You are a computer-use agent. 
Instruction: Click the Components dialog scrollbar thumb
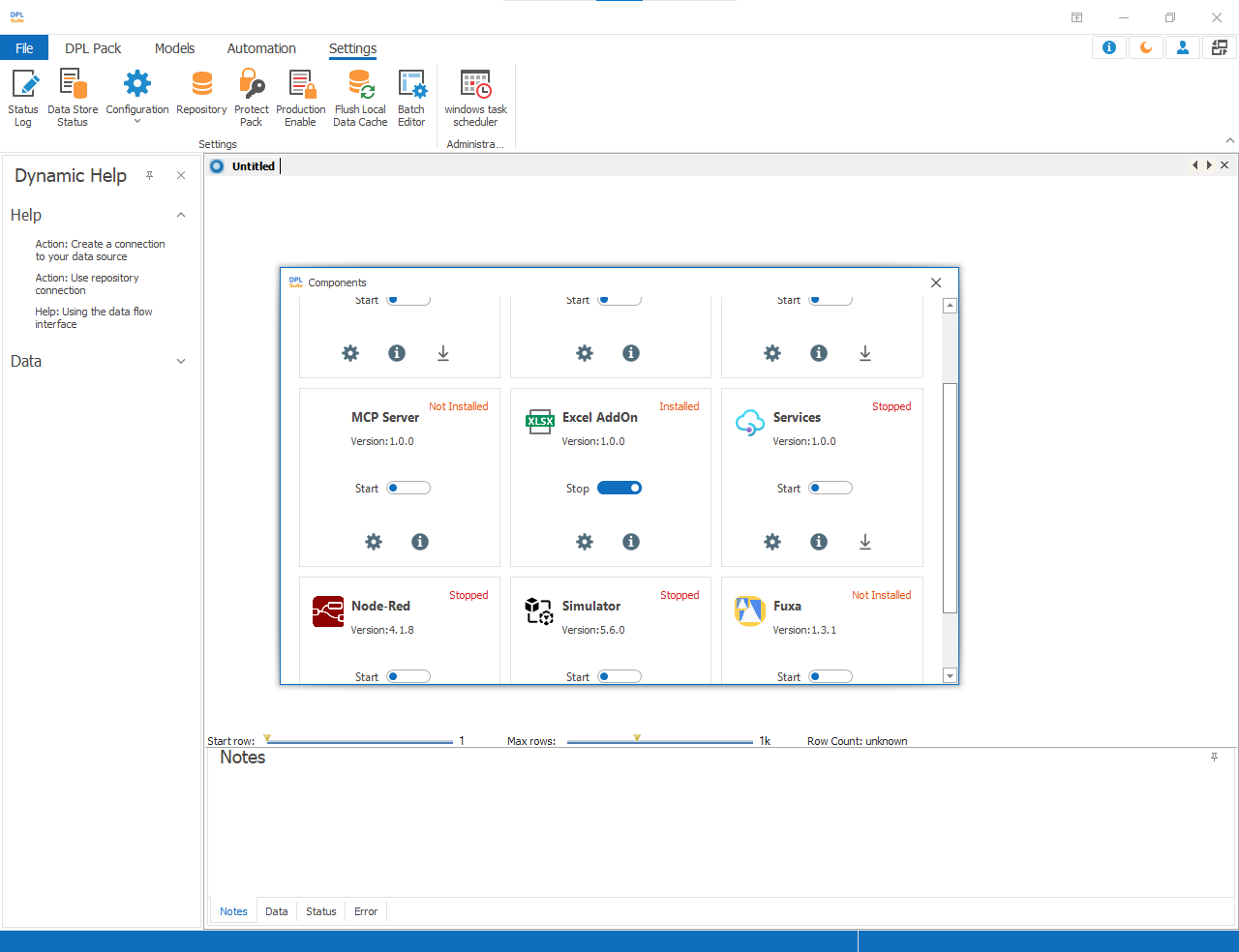click(950, 498)
